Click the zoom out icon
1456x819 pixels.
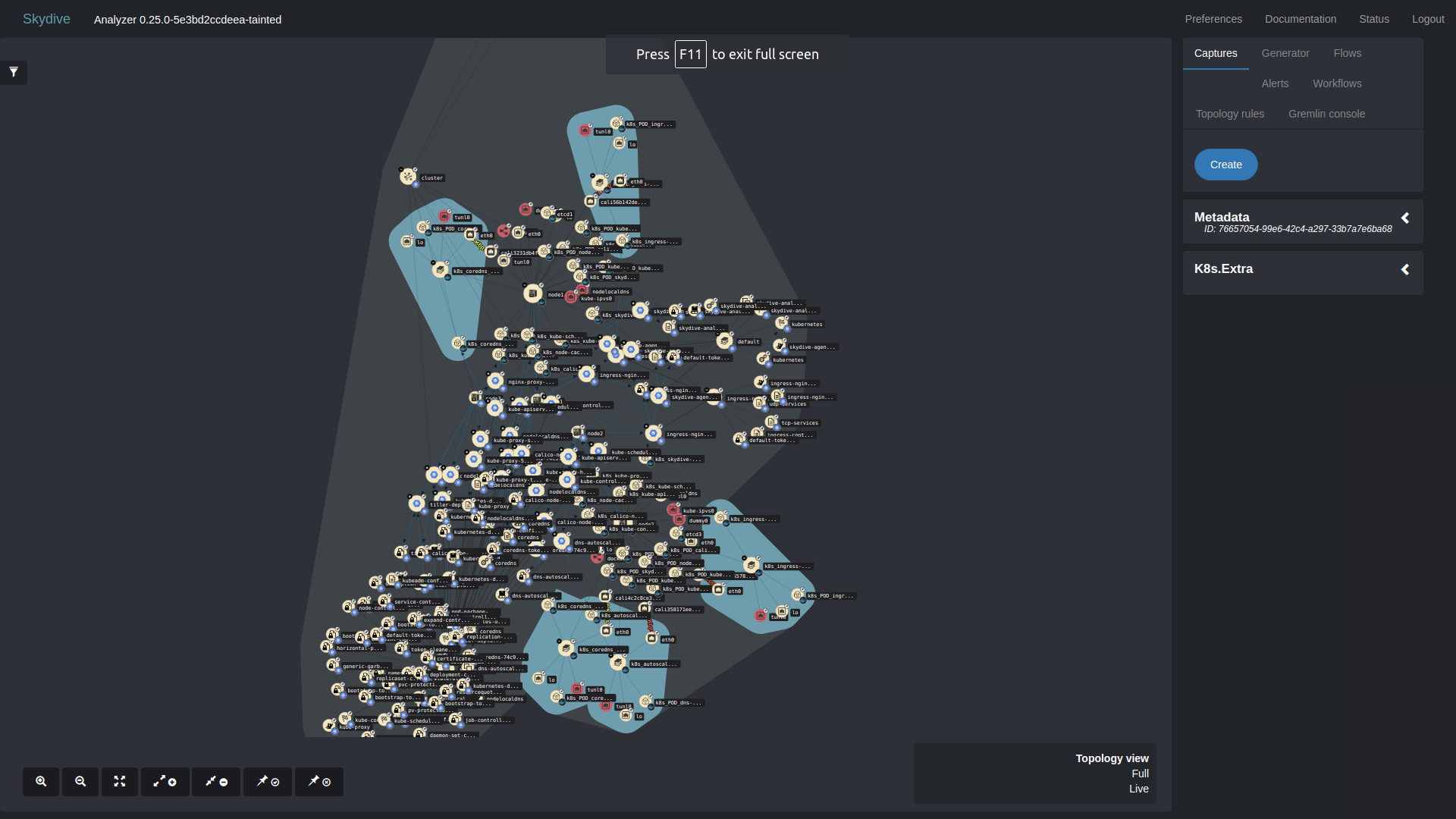click(x=80, y=781)
